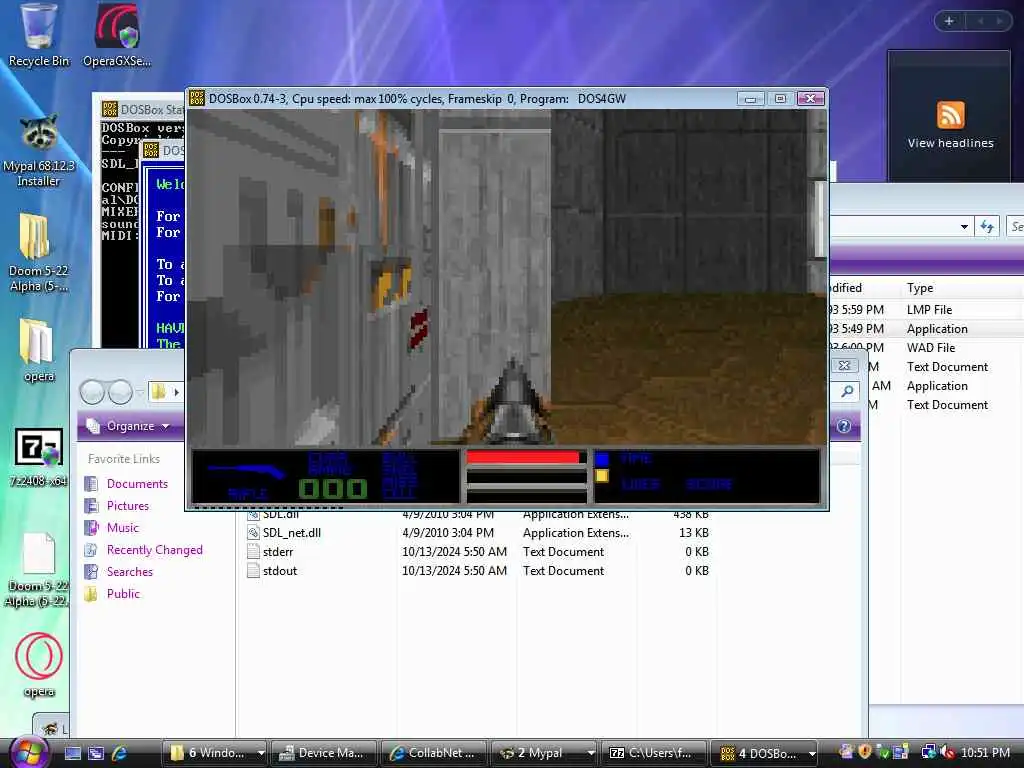Screen dimensions: 1024x768
Task: Select the stderr text document
Action: click(278, 552)
